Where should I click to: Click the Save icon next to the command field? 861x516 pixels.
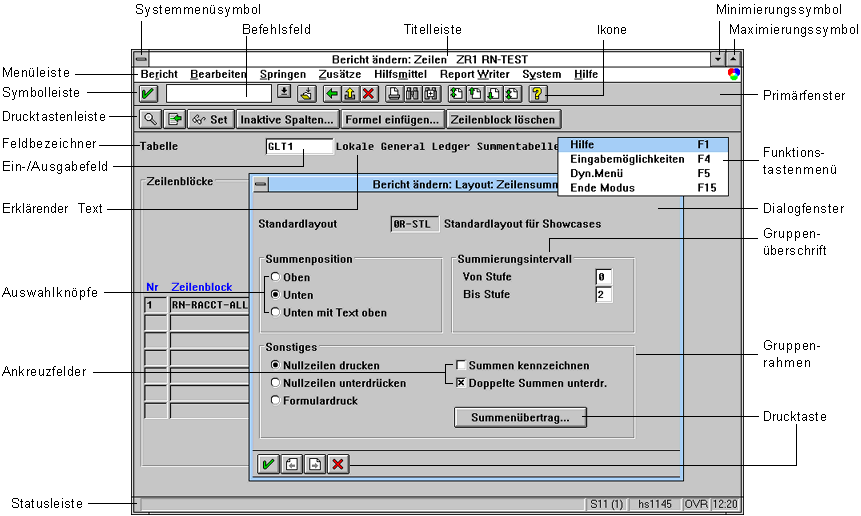point(307,94)
